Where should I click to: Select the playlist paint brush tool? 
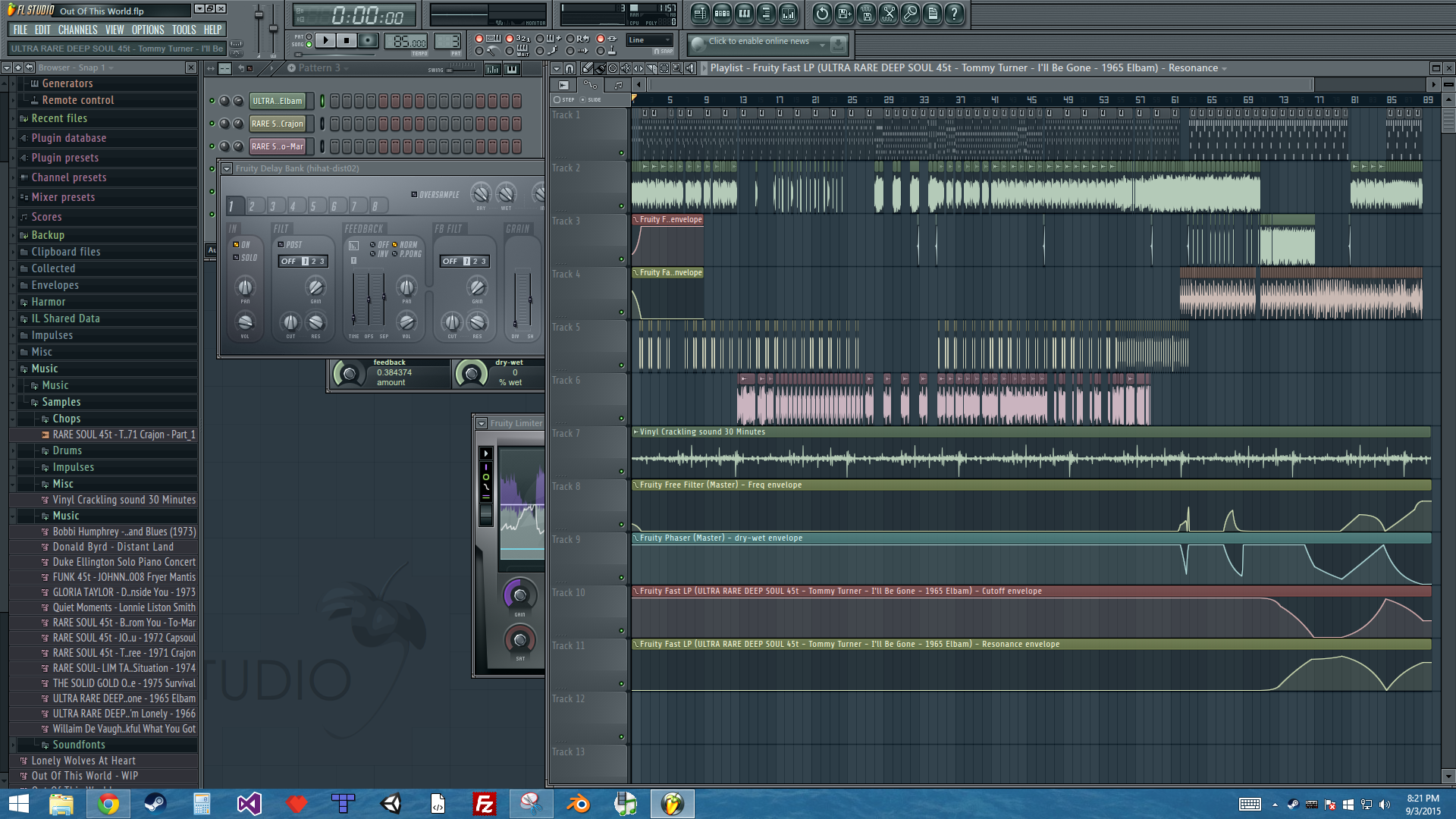(x=600, y=68)
